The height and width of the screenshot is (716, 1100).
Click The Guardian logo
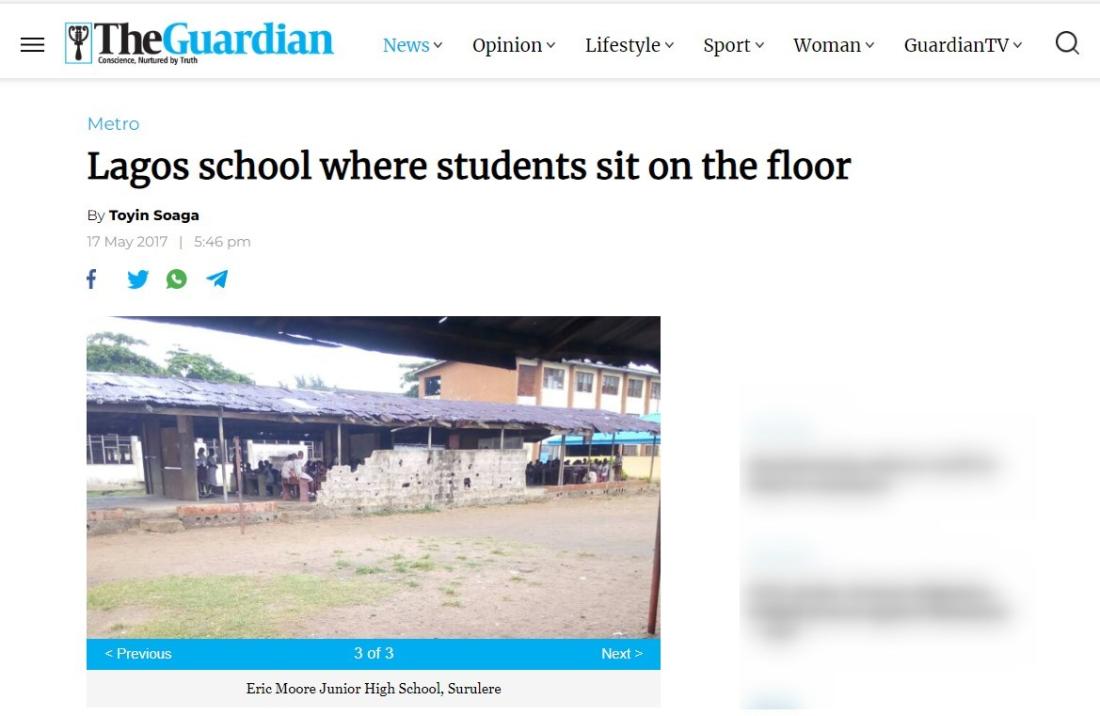point(199,42)
